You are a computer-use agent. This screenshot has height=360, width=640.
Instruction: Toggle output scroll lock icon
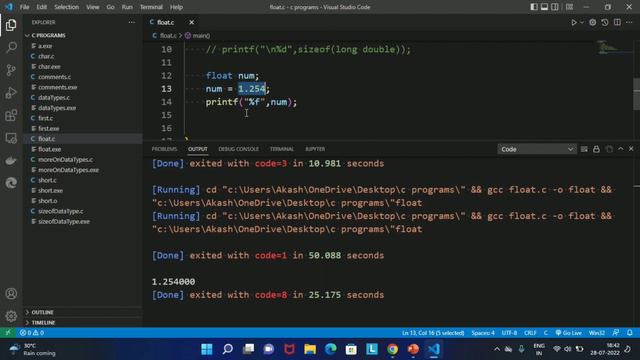tap(596, 149)
